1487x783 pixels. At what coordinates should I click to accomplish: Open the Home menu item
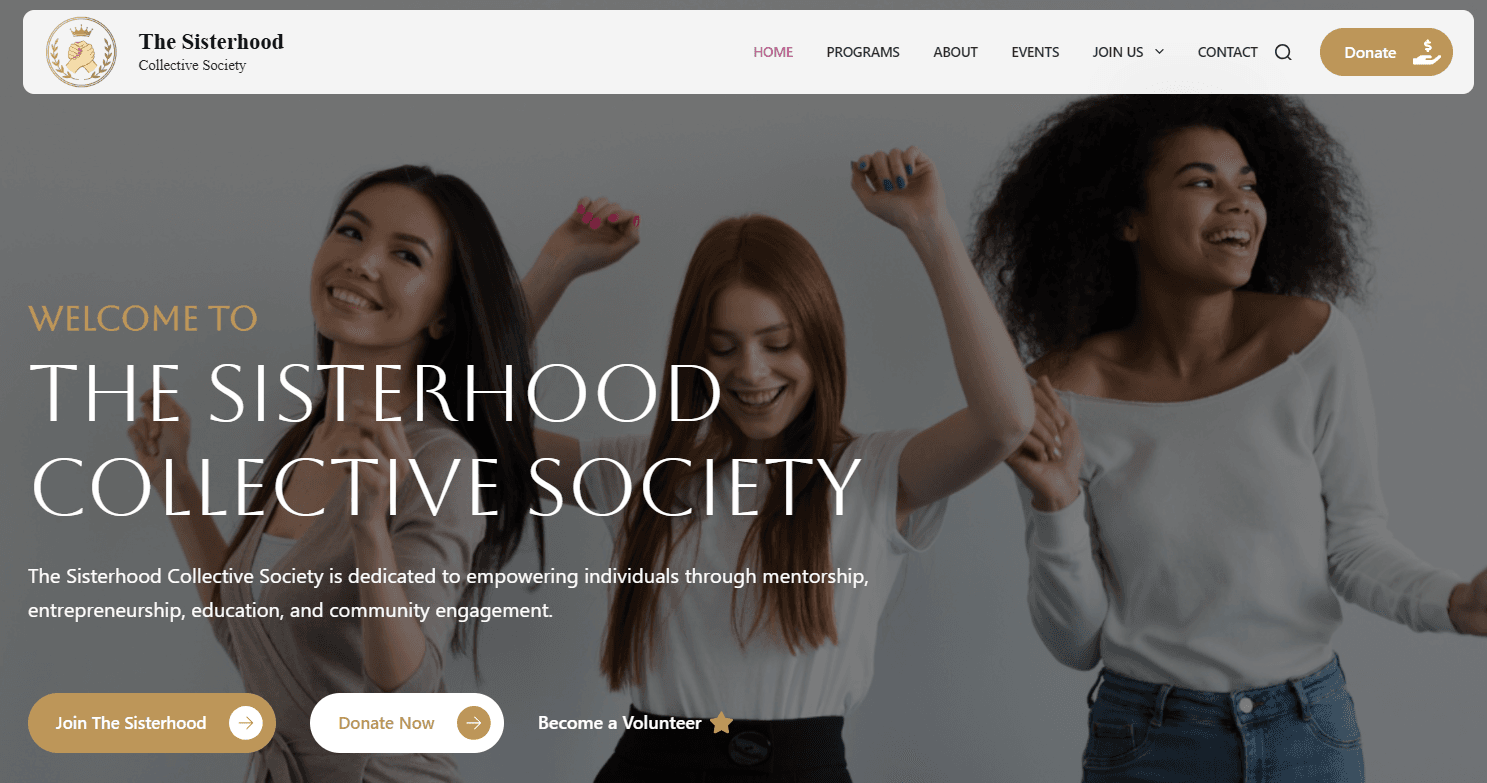point(773,52)
